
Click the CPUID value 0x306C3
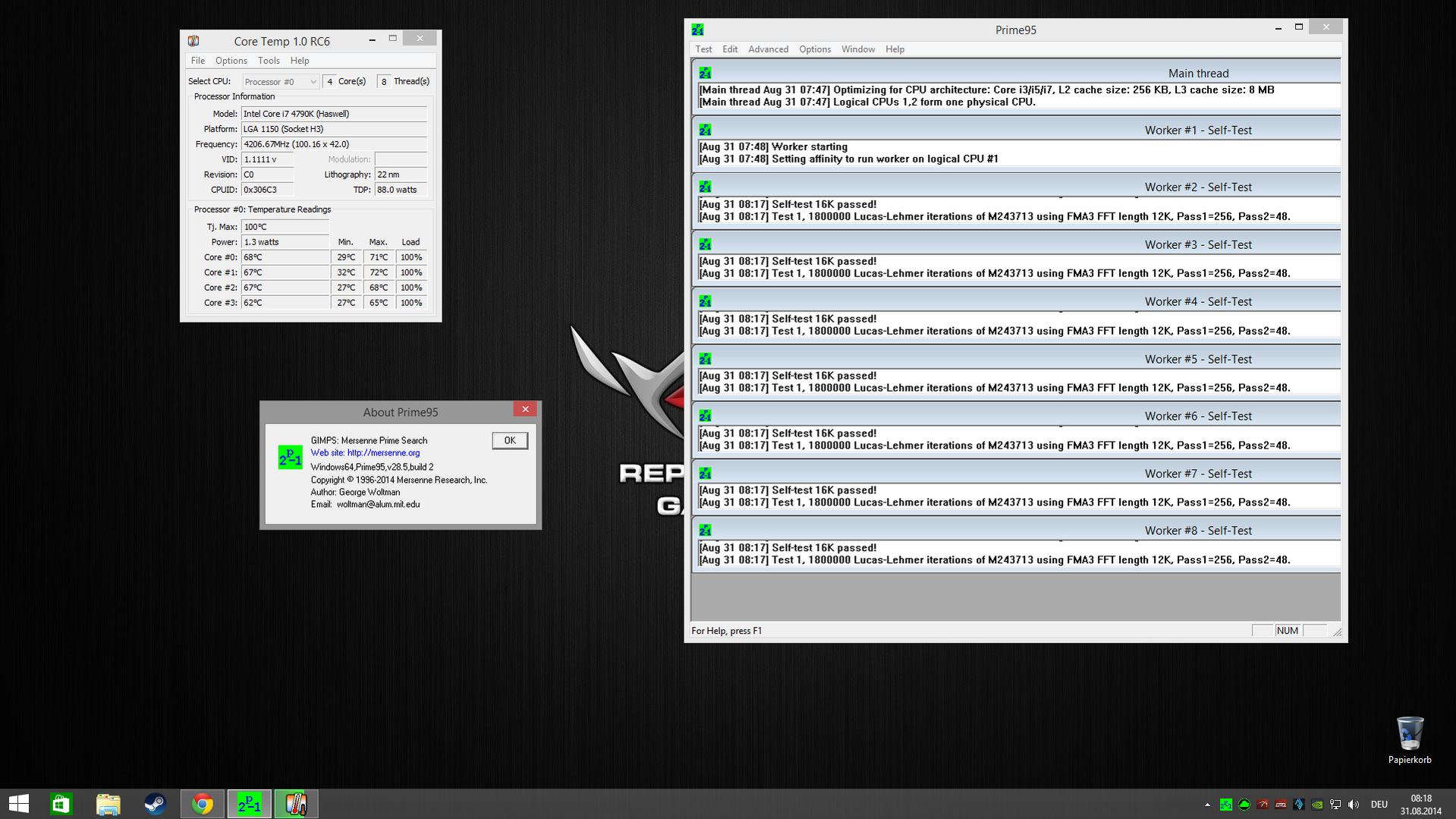pyautogui.click(x=267, y=190)
